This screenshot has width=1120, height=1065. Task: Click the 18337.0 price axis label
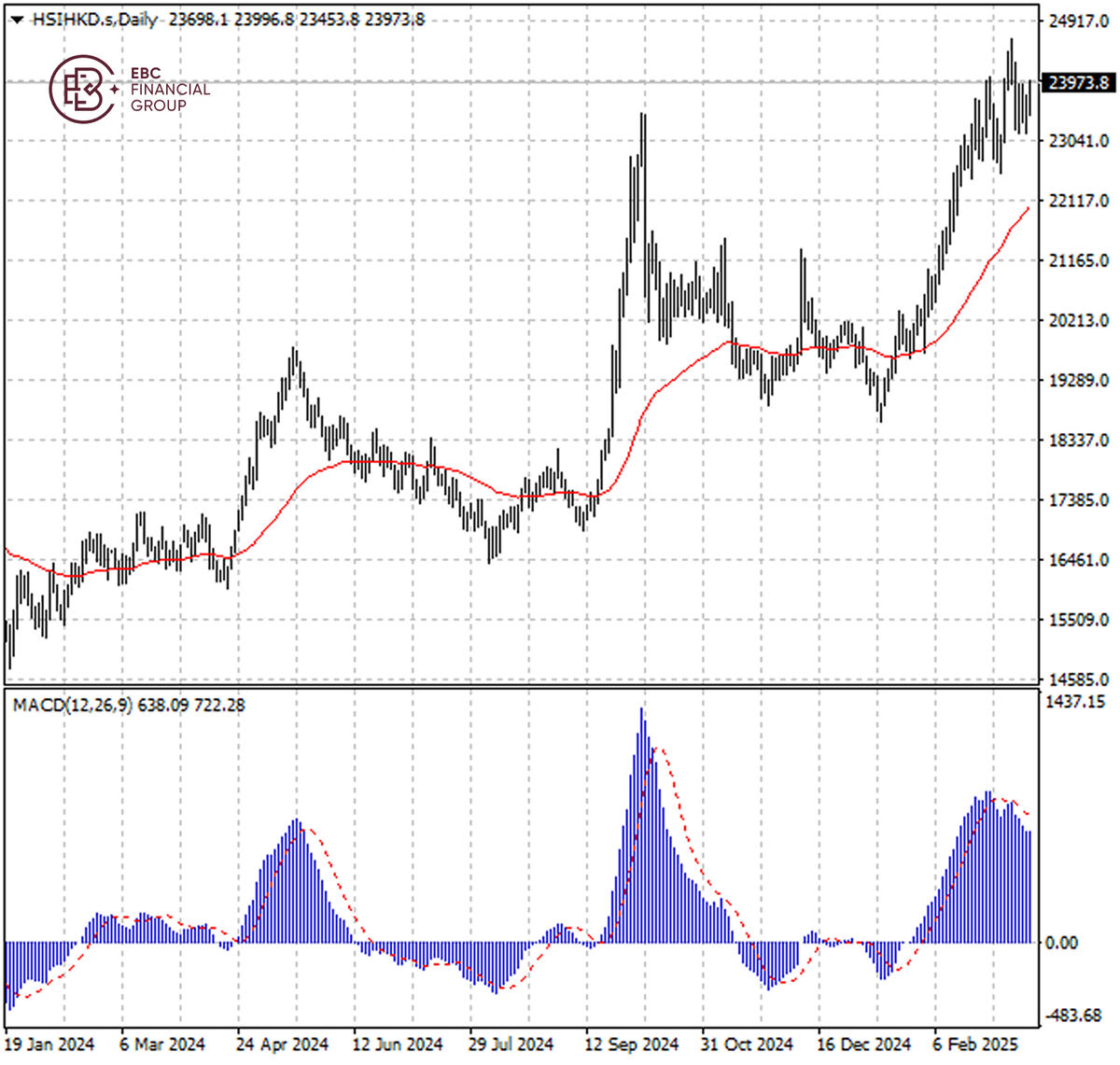tap(1079, 440)
